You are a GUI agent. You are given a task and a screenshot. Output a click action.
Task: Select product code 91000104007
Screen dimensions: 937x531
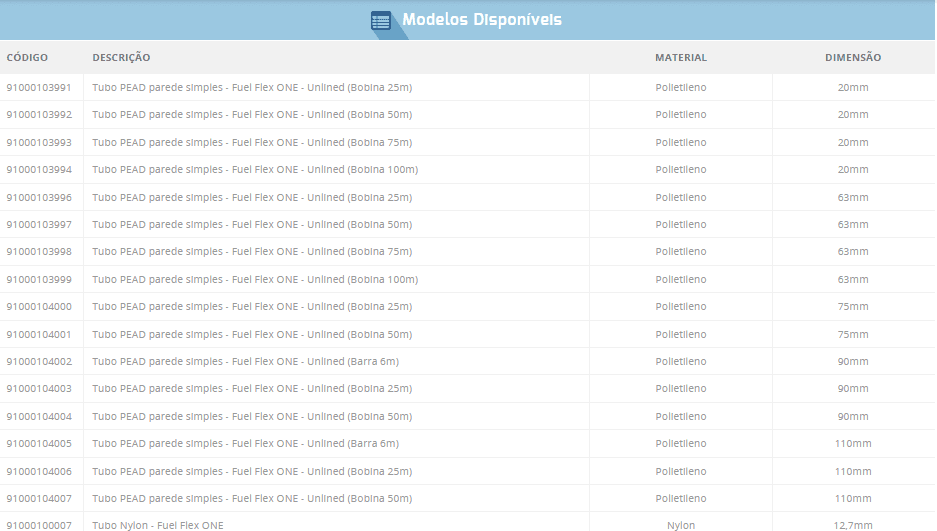pos(39,499)
